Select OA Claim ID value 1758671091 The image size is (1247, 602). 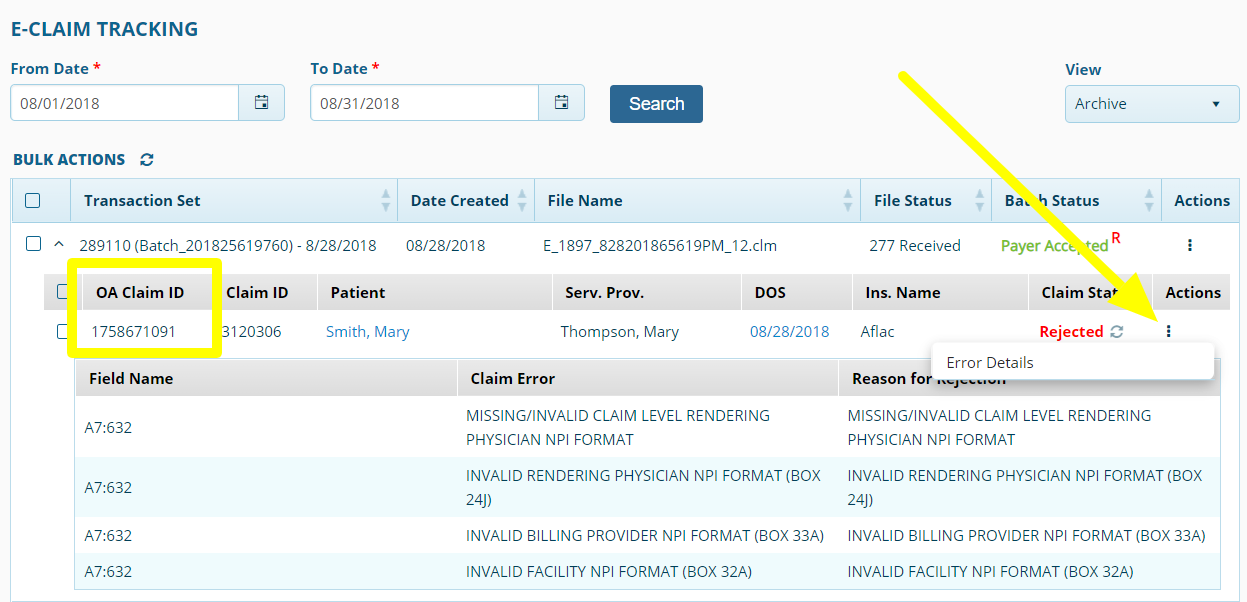[134, 332]
